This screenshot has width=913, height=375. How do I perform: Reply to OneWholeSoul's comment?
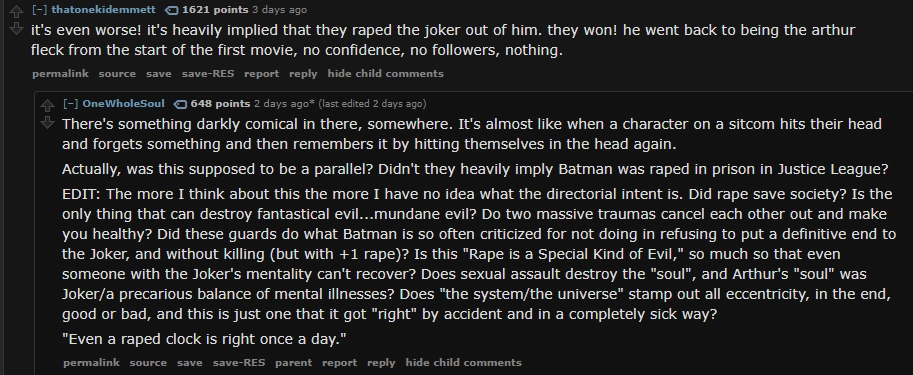click(x=381, y=363)
